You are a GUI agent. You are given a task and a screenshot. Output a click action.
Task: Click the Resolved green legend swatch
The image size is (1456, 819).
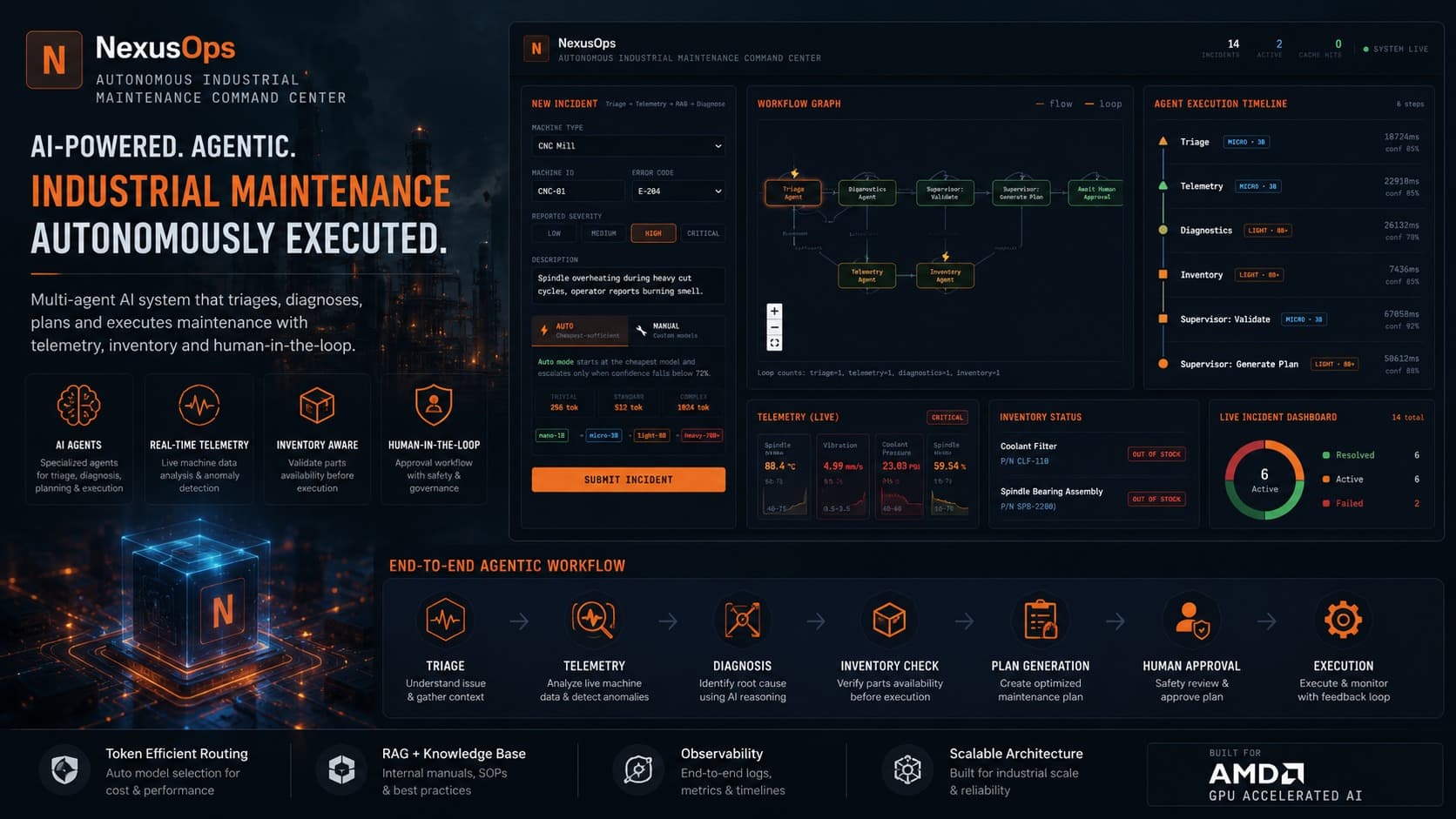pos(1325,455)
